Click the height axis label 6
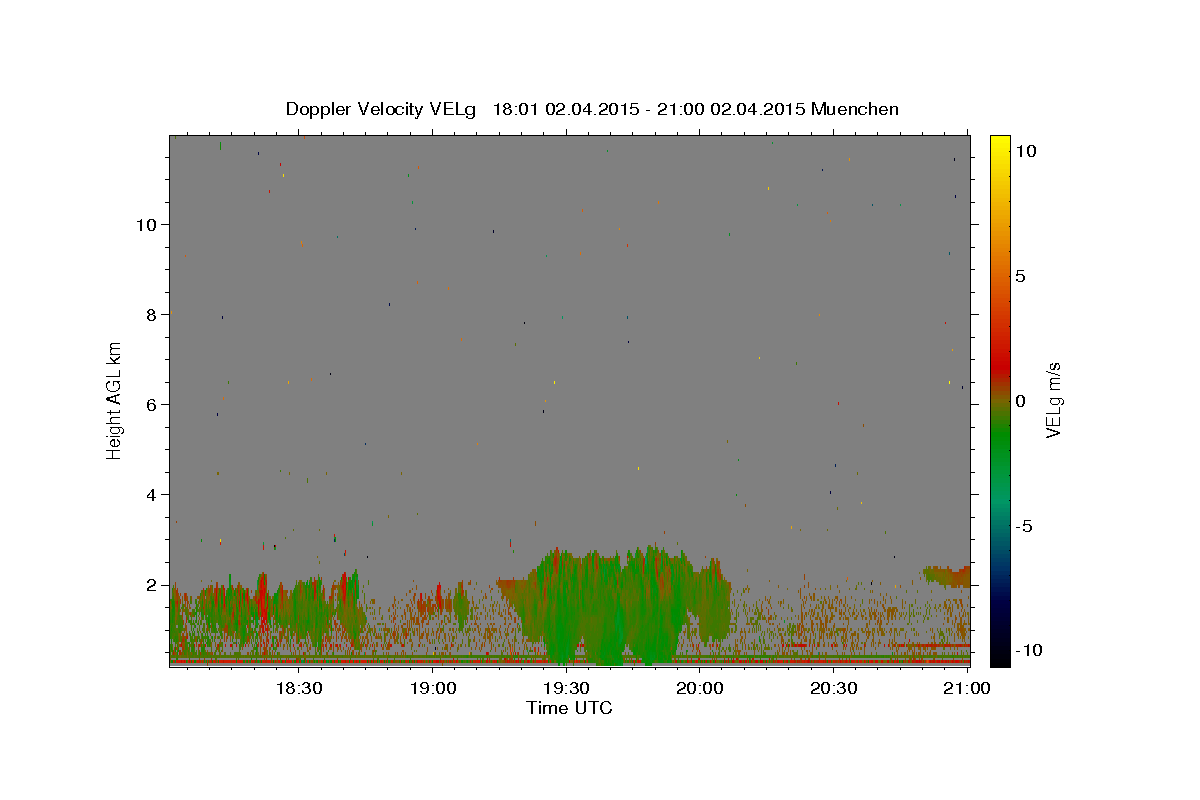The image size is (1200, 800). point(151,405)
